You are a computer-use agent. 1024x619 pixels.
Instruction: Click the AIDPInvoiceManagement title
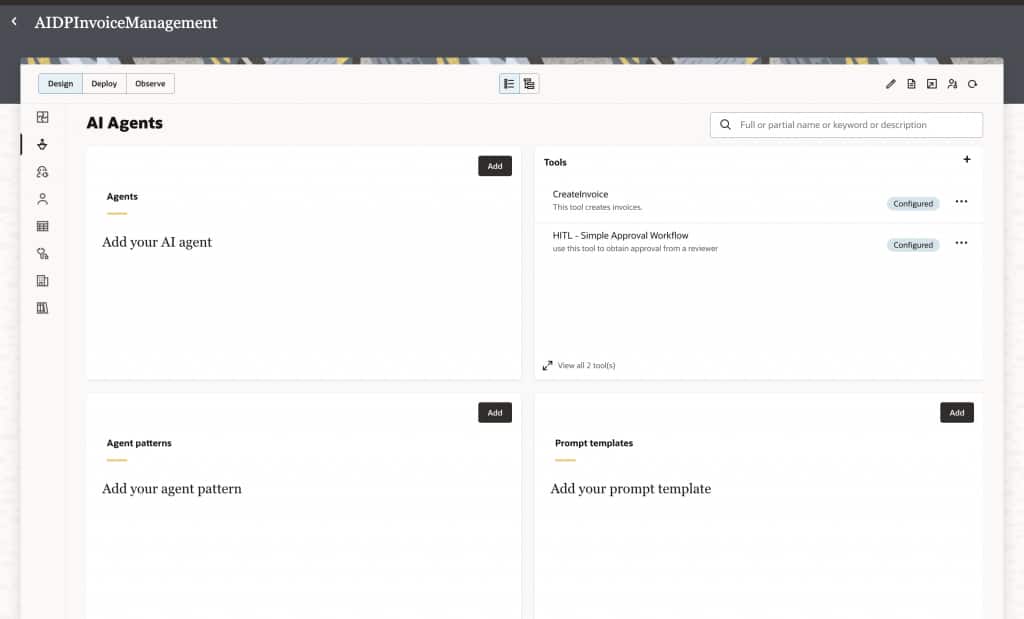[126, 23]
